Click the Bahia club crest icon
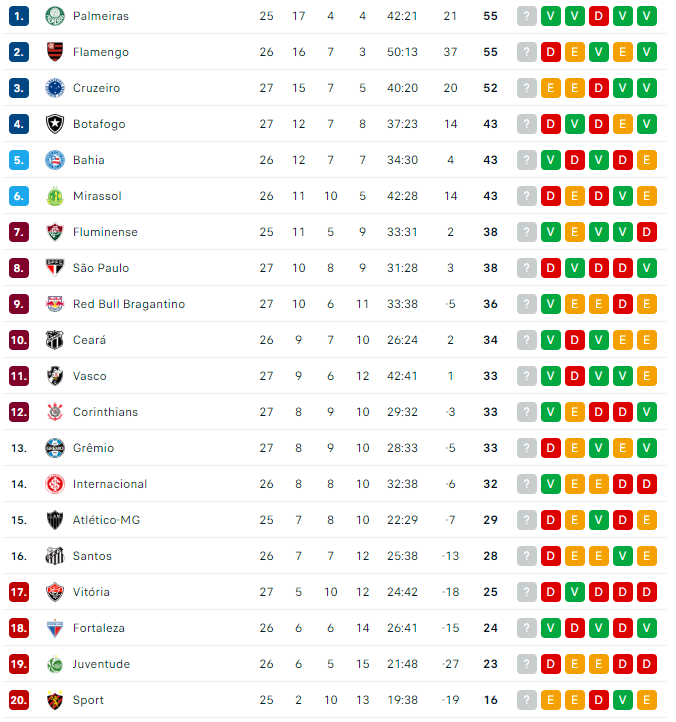 54,160
